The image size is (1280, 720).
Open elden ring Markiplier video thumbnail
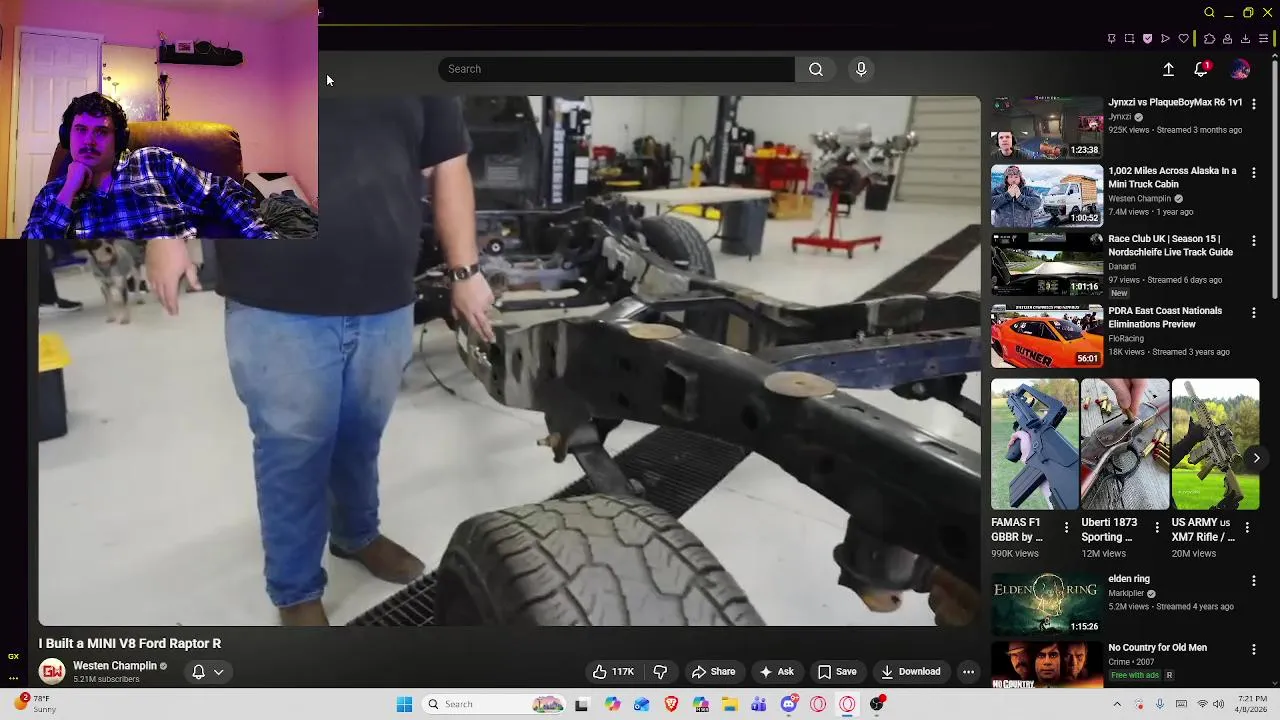coord(1047,603)
